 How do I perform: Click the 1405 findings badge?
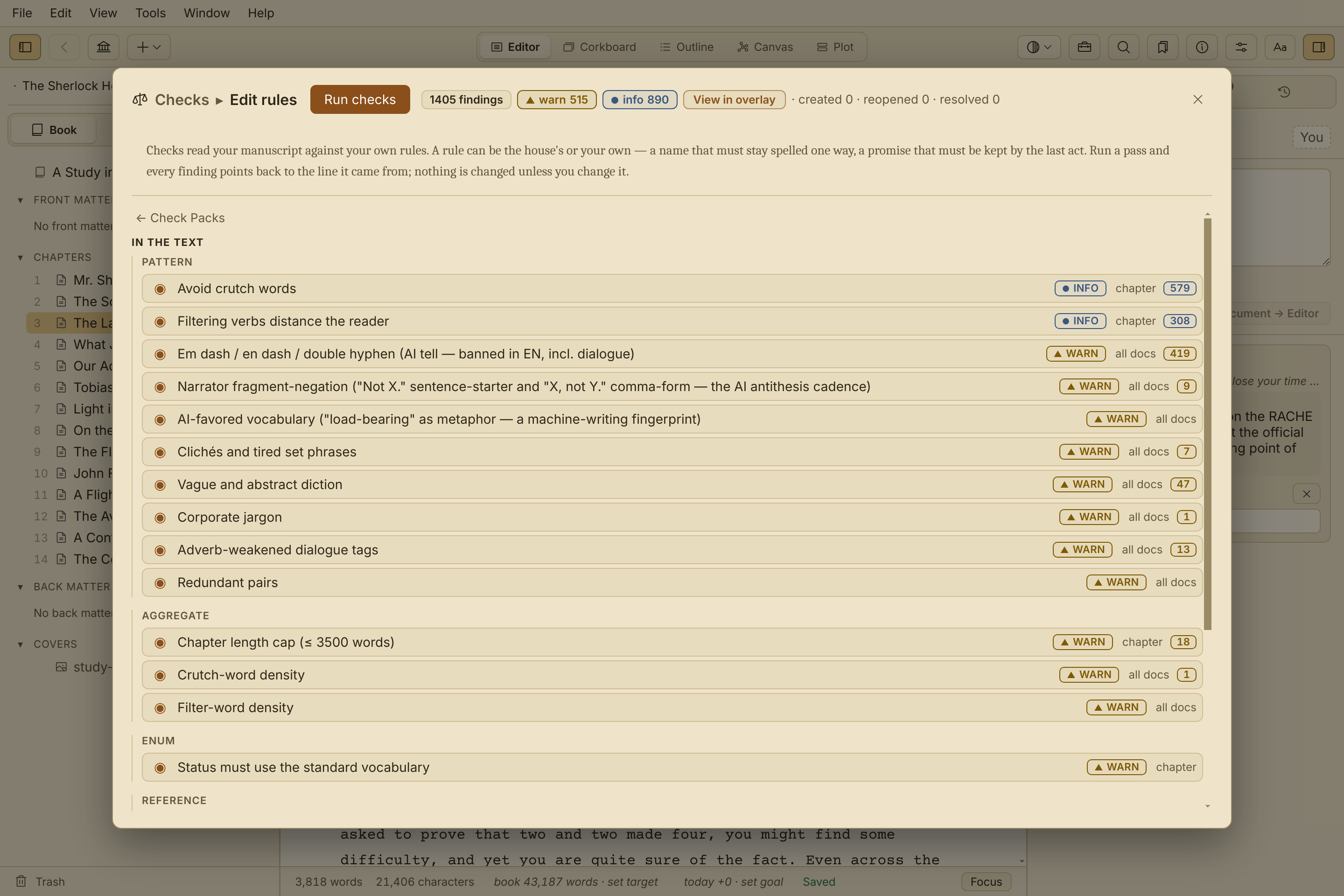pos(466,99)
